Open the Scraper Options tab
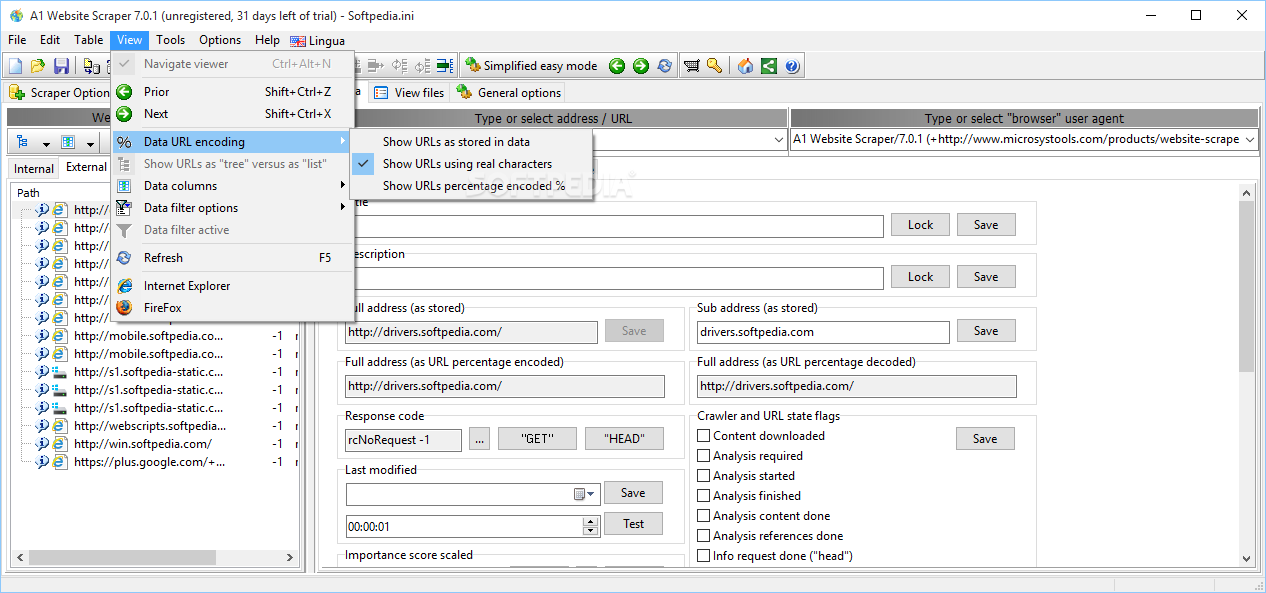 pos(60,92)
